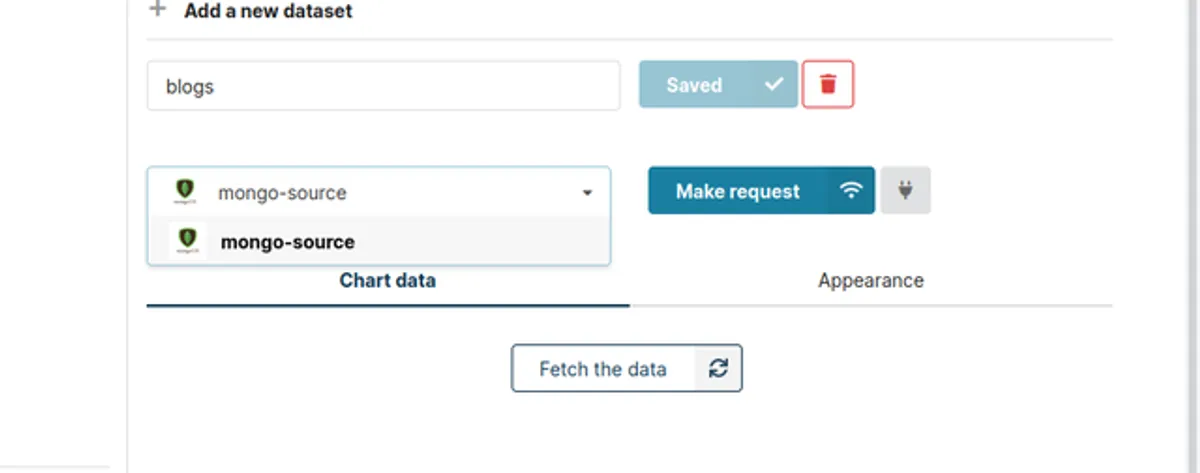Image resolution: width=1200 pixels, height=473 pixels.
Task: Click the checkmark icon on Saved button
Action: point(774,85)
